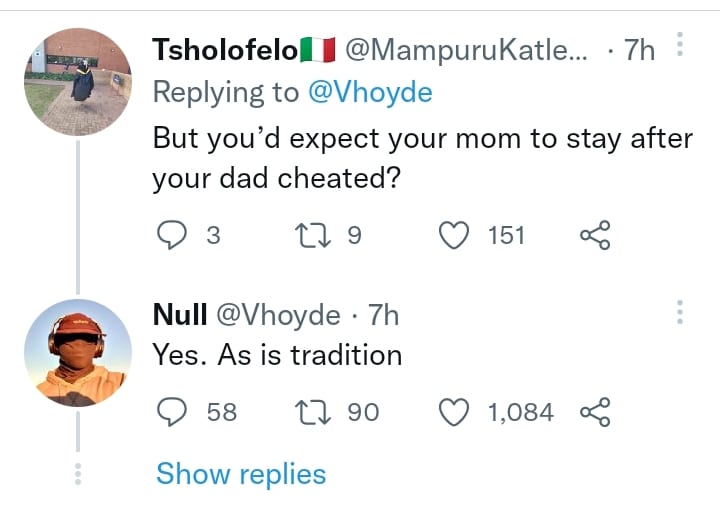Open tweet text 'Yes. As is tradition'
Screen dimensions: 720x516
pyautogui.click(x=277, y=355)
